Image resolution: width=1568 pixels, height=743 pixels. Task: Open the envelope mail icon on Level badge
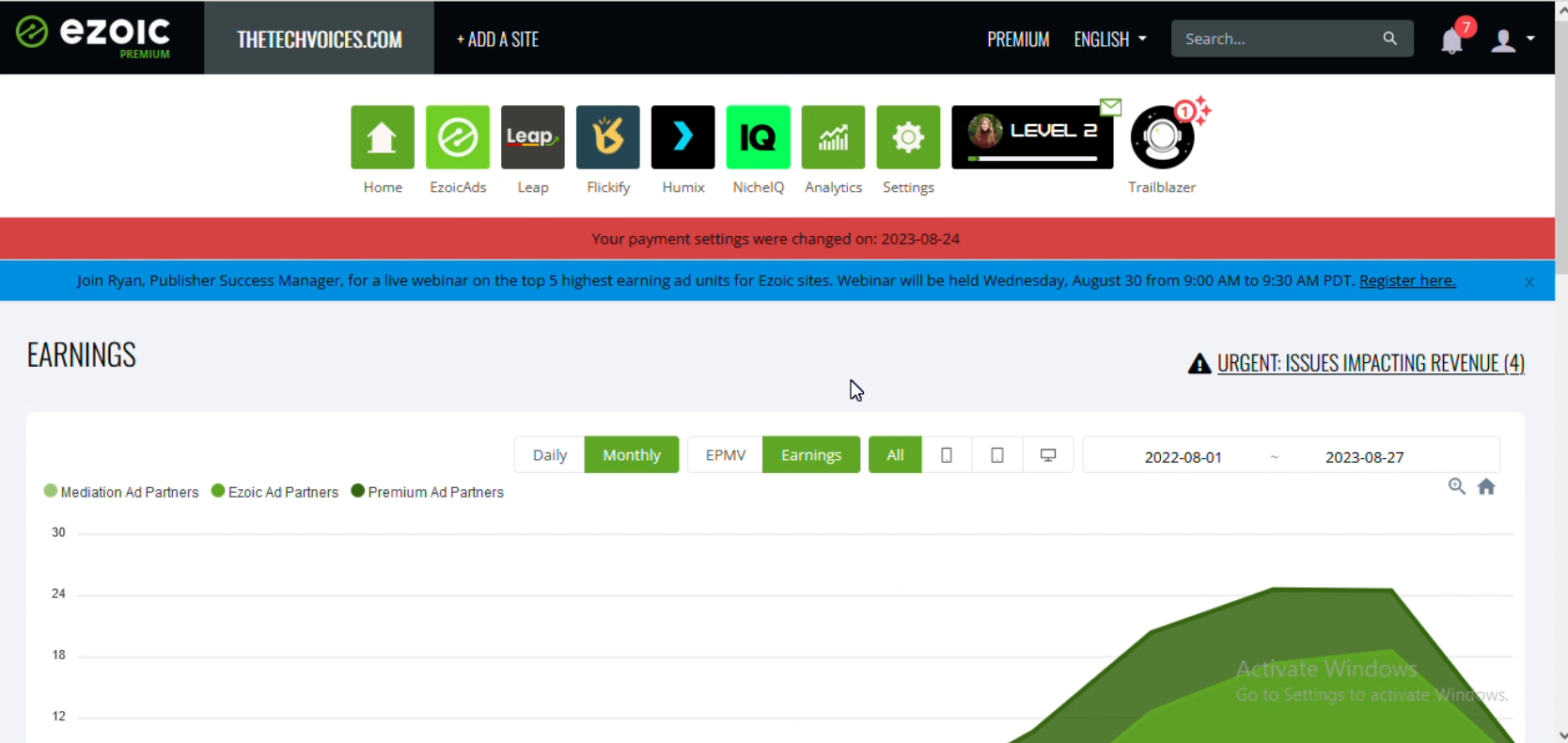pyautogui.click(x=1111, y=106)
